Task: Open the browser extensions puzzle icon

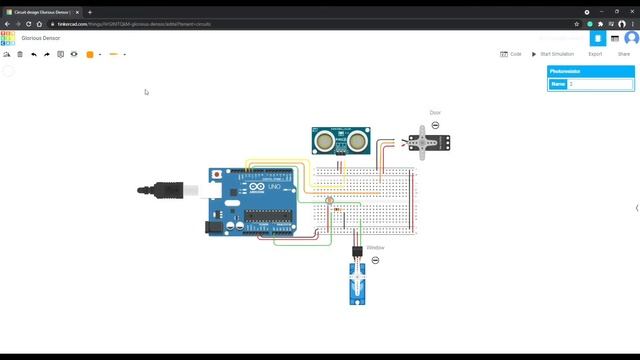Action: [600, 24]
